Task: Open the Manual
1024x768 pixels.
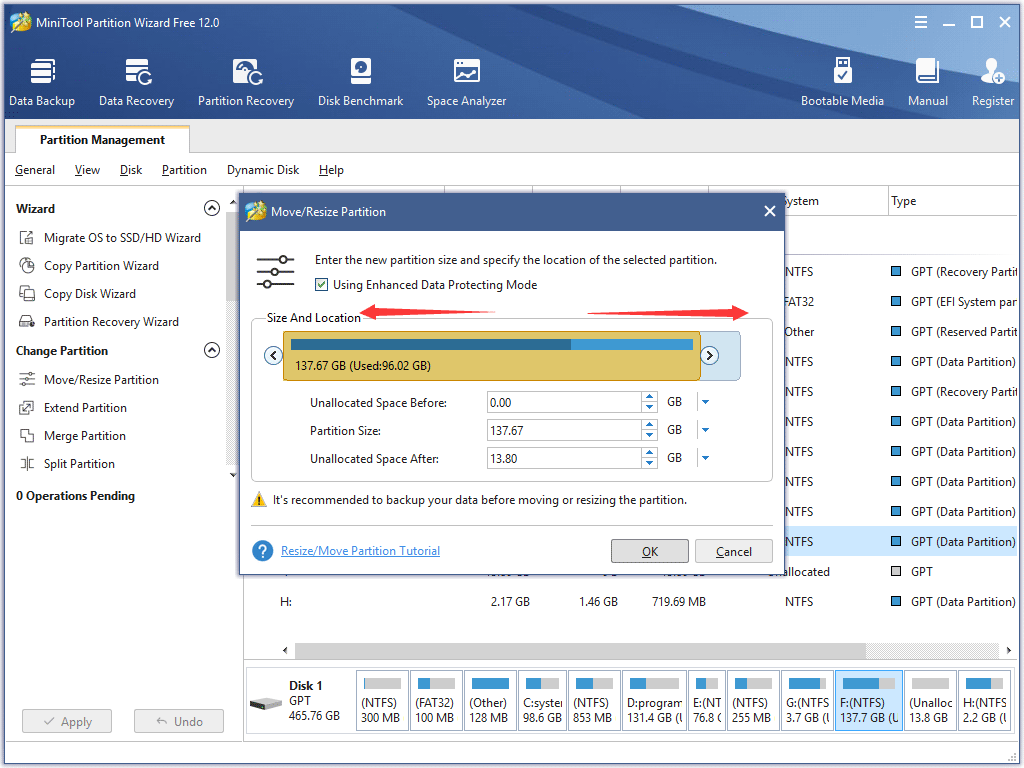Action: tap(927, 80)
